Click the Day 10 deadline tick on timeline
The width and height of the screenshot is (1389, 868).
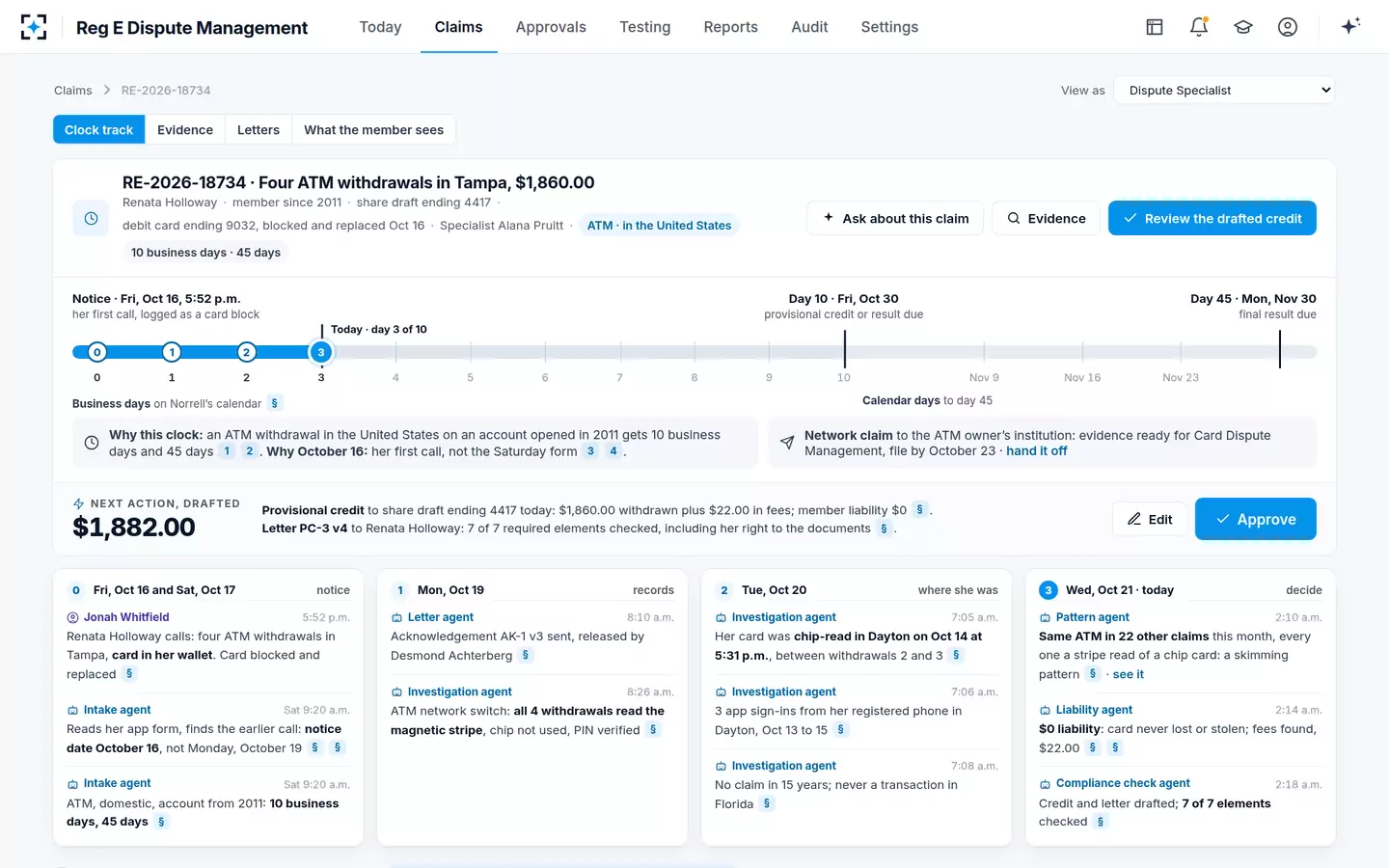844,349
